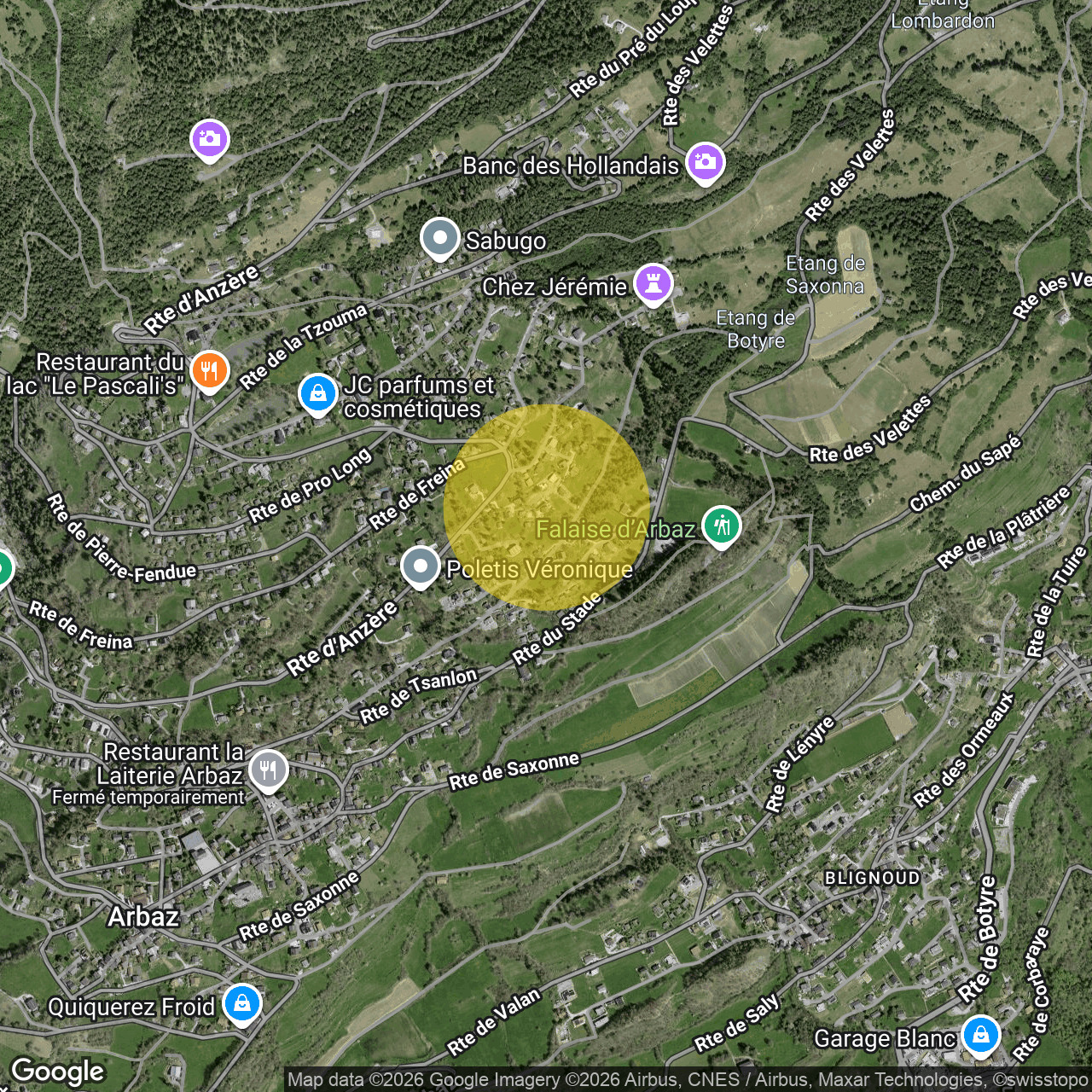Open Restaurant la Laiterie Arbaz marker
1092x1092 pixels.
coord(269,770)
